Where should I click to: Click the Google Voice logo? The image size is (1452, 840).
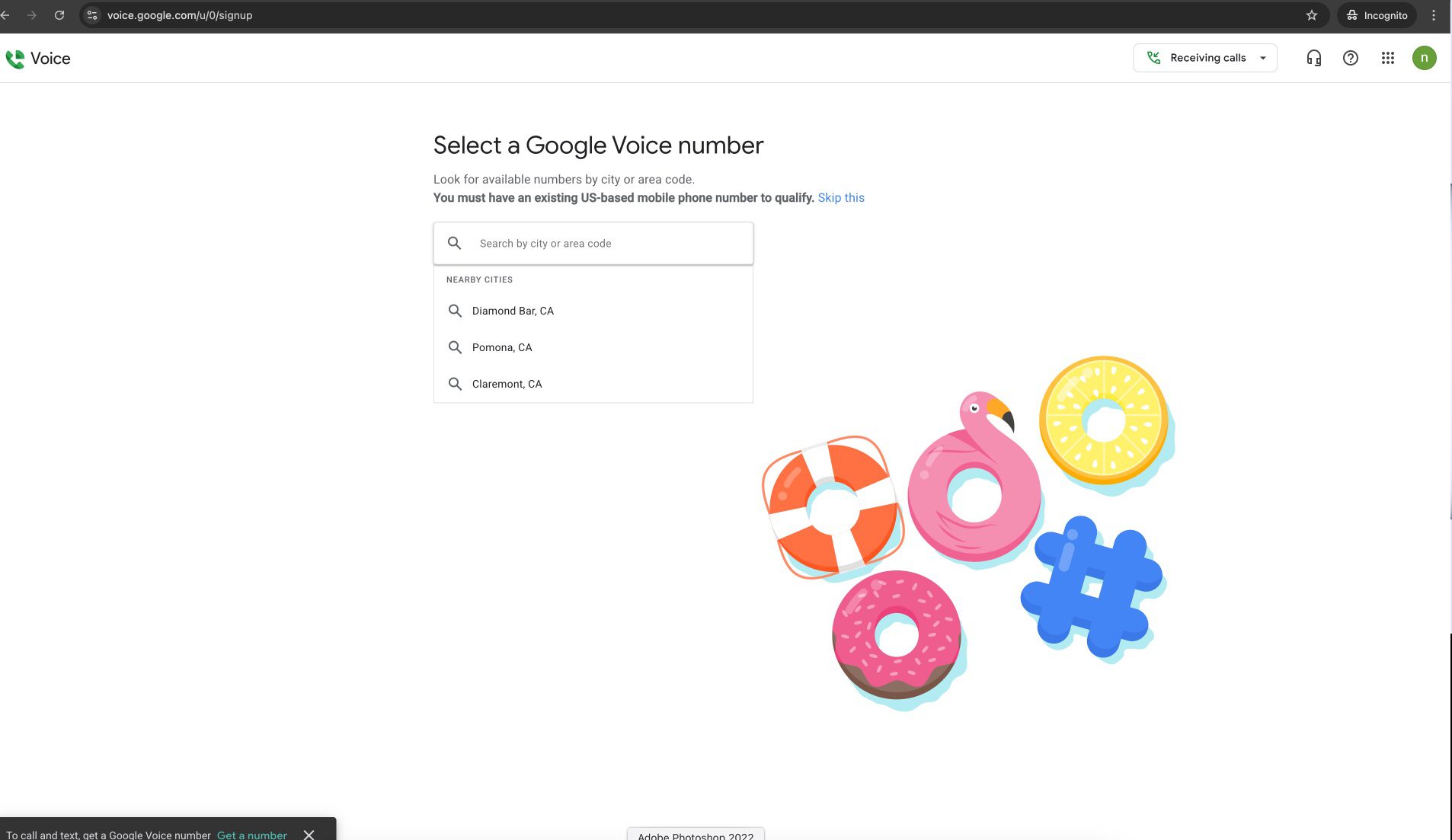coord(15,59)
